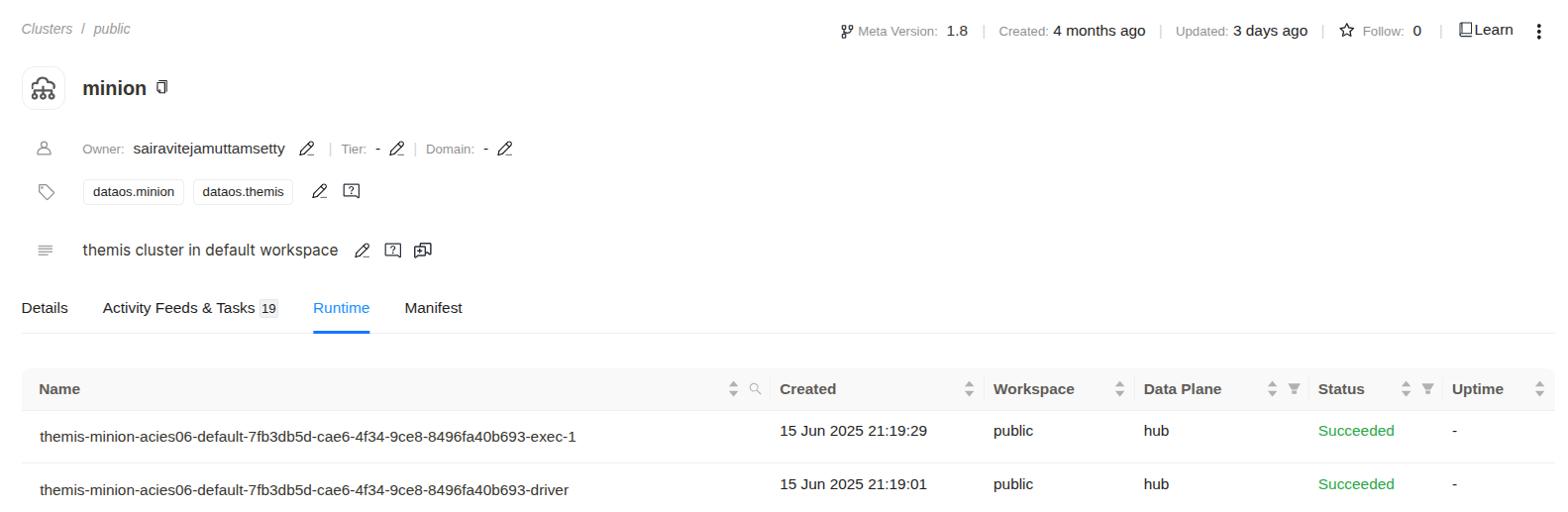Edit the owner with pencil icon

point(307,149)
